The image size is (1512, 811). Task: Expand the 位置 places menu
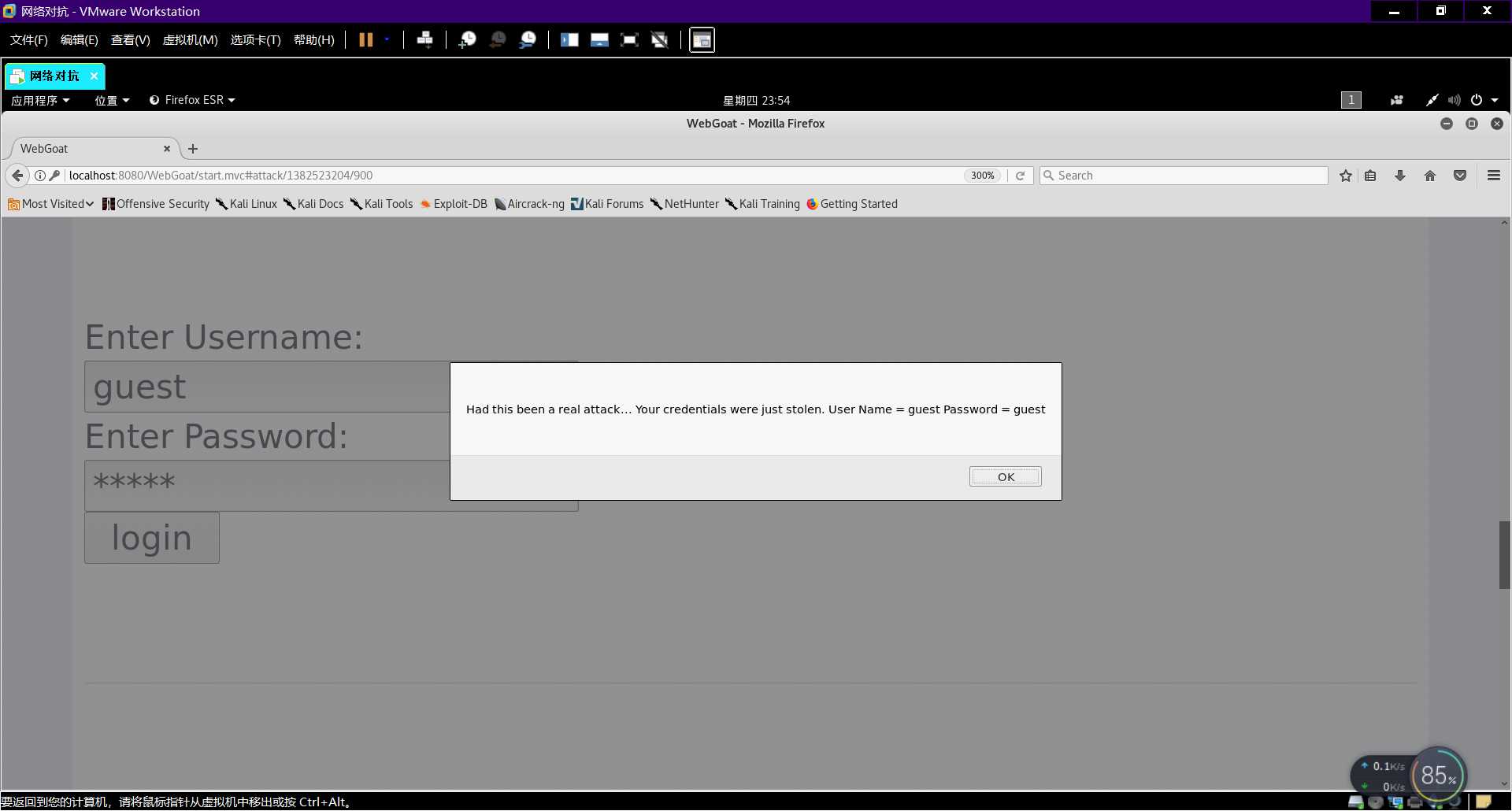[x=112, y=100]
